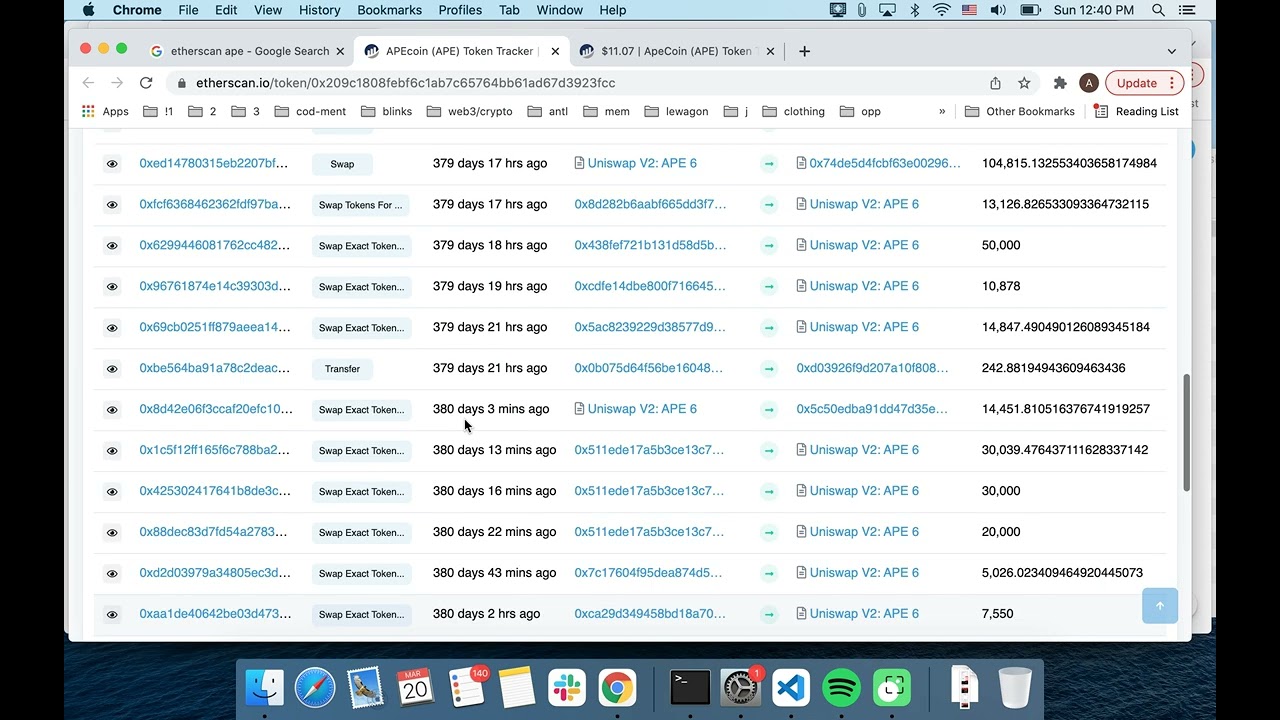Image resolution: width=1280 pixels, height=720 pixels.
Task: Open recipient address 0x74de5d4fcbf63e00296
Action: point(885,163)
